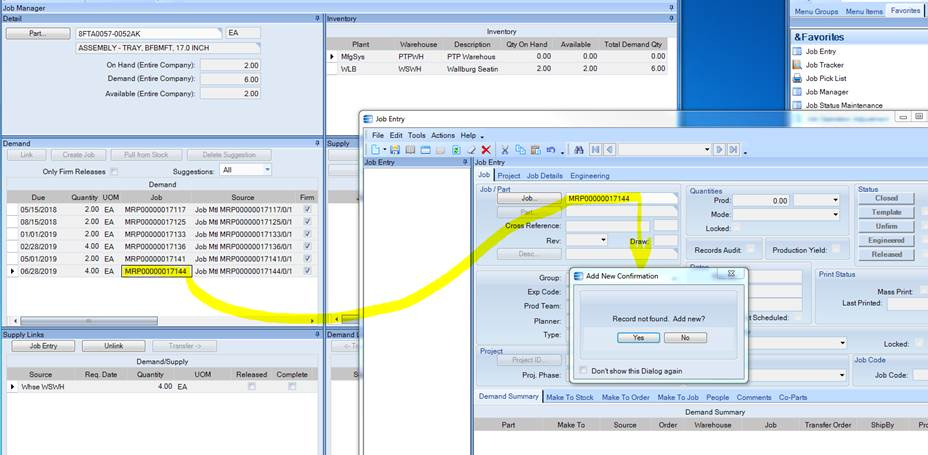Viewport: 928px width, 455px height.
Task: Open the Suggestions All dropdown
Action: tap(268, 170)
